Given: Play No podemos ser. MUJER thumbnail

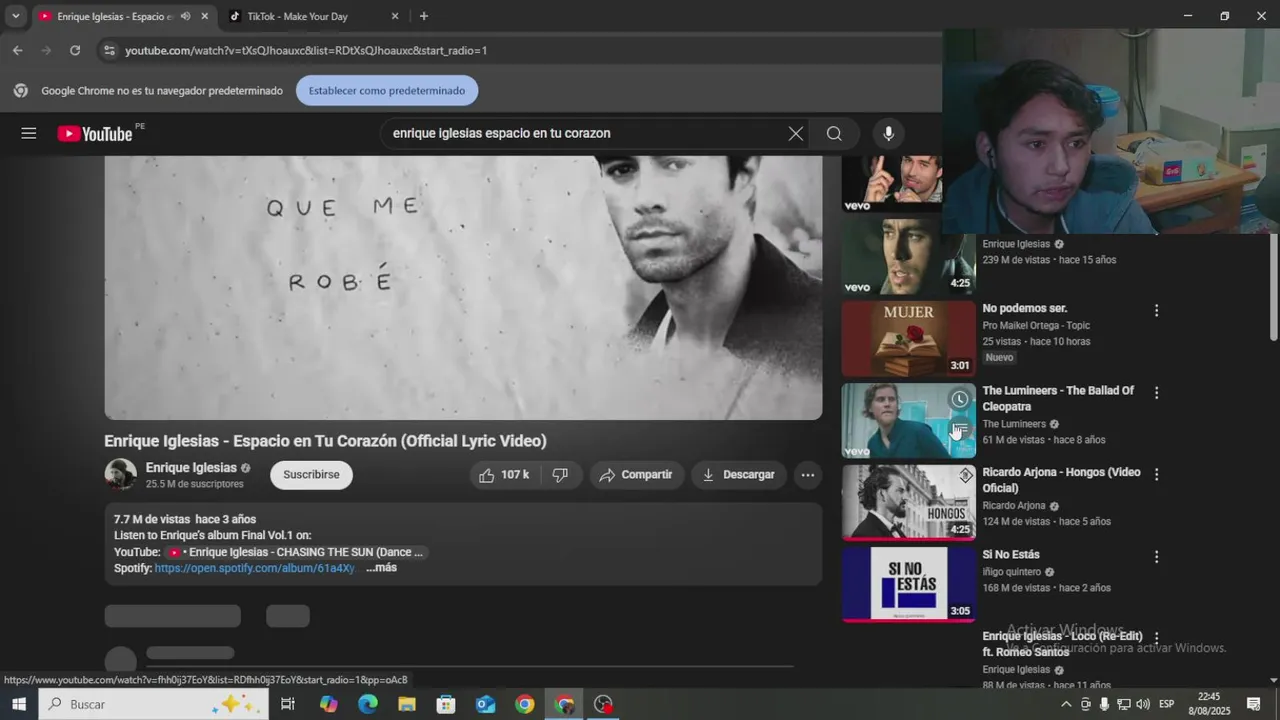Looking at the screenshot, I should [x=908, y=338].
